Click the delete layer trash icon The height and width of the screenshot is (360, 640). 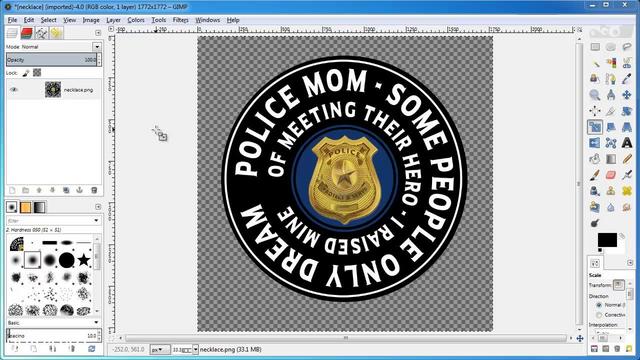coord(94,191)
